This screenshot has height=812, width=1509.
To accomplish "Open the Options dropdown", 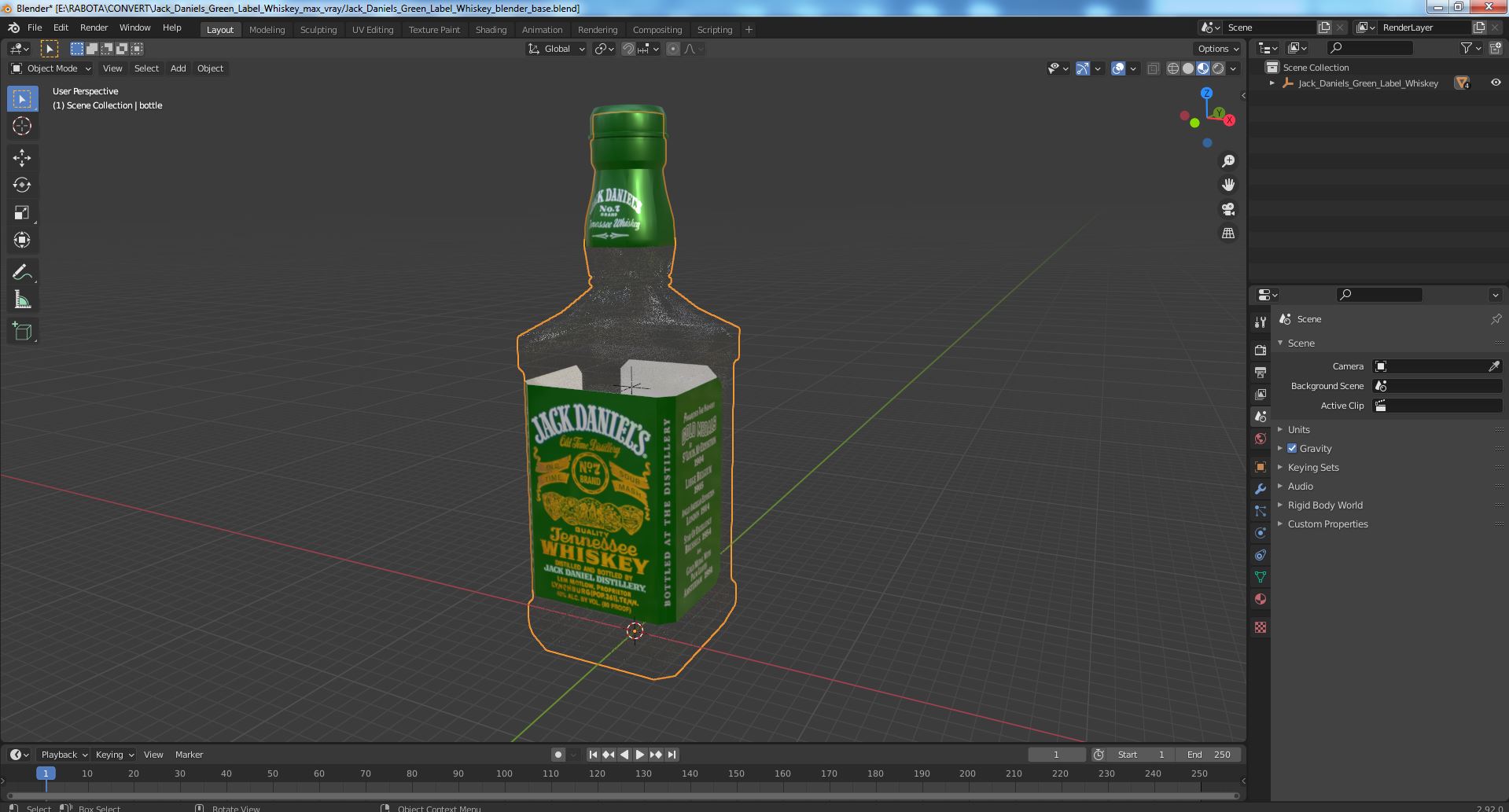I will tap(1218, 49).
